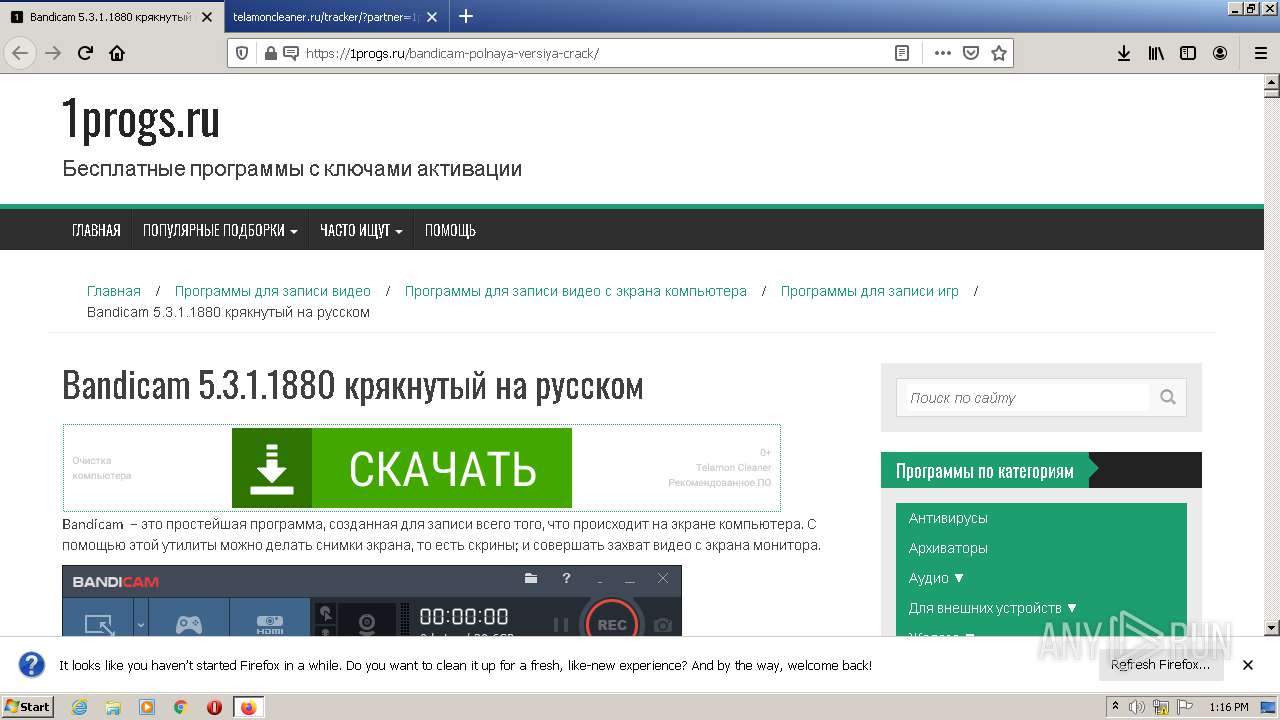The height and width of the screenshot is (720, 1280).
Task: Open Программы для записи видео breadcrumb
Action: click(x=273, y=291)
